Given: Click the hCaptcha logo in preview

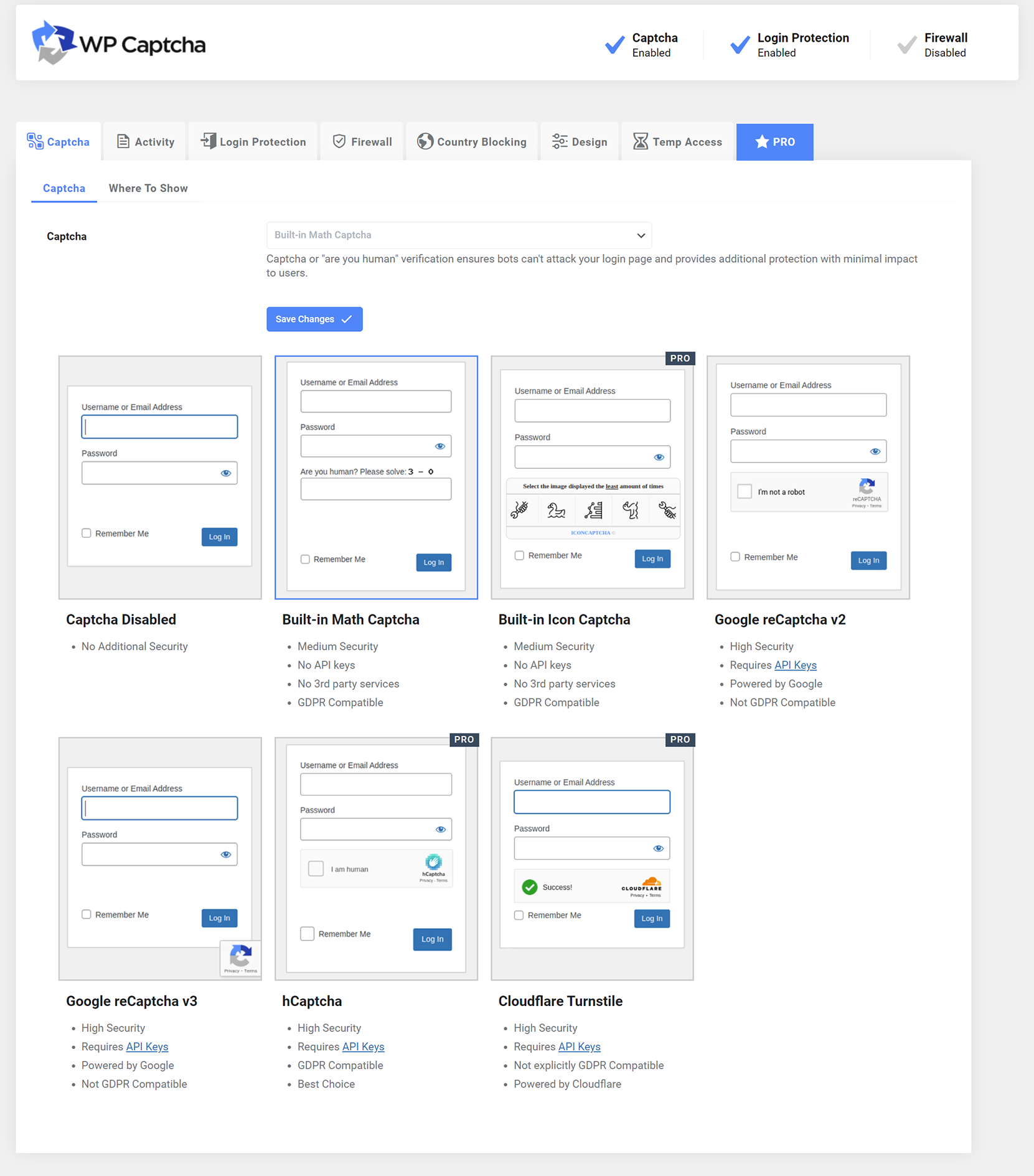Looking at the screenshot, I should pyautogui.click(x=433, y=862).
